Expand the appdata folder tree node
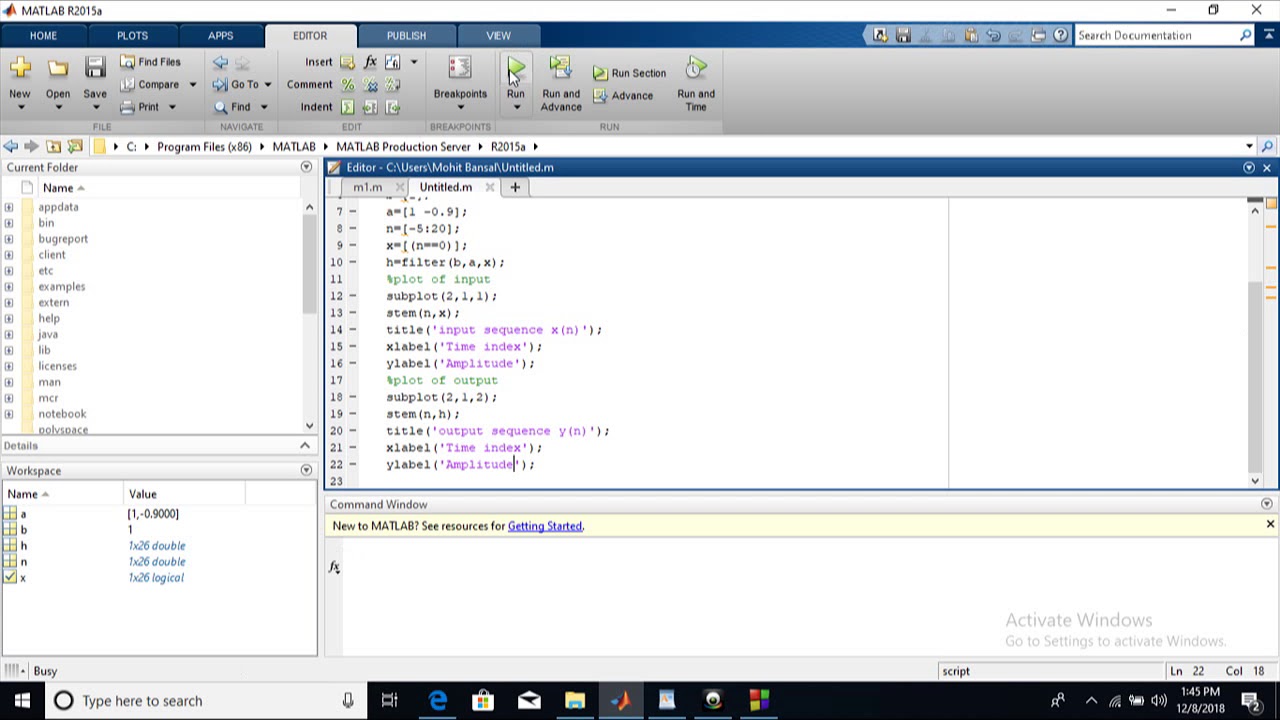 9,207
